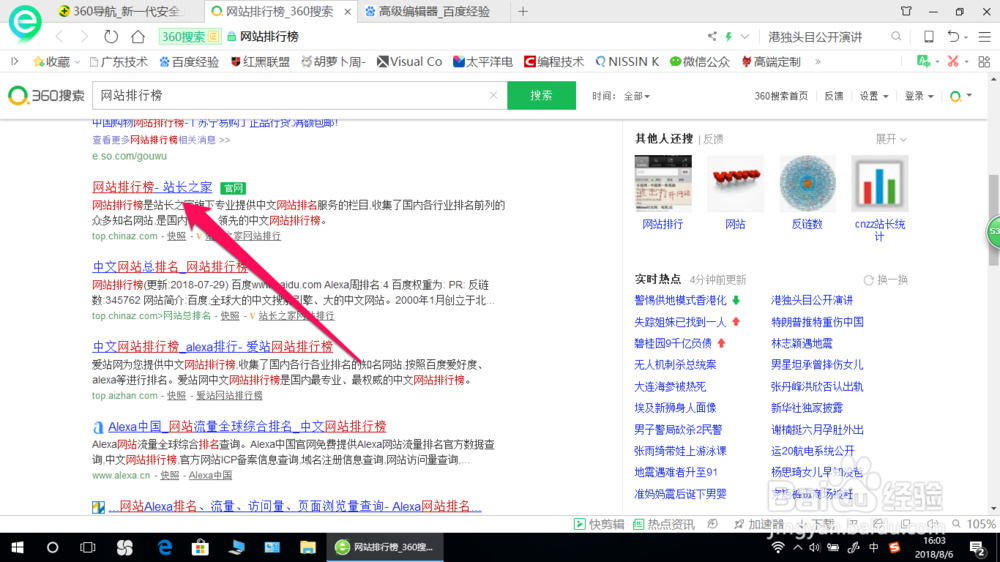Open the 登录 dropdown
This screenshot has height=562, width=1000.
(919, 96)
